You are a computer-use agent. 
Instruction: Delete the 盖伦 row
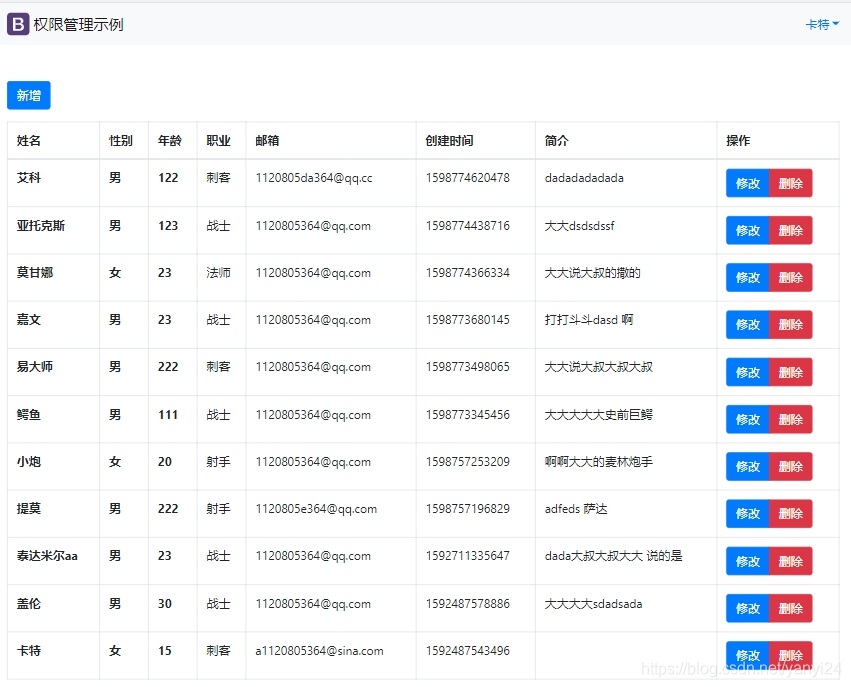click(791, 608)
